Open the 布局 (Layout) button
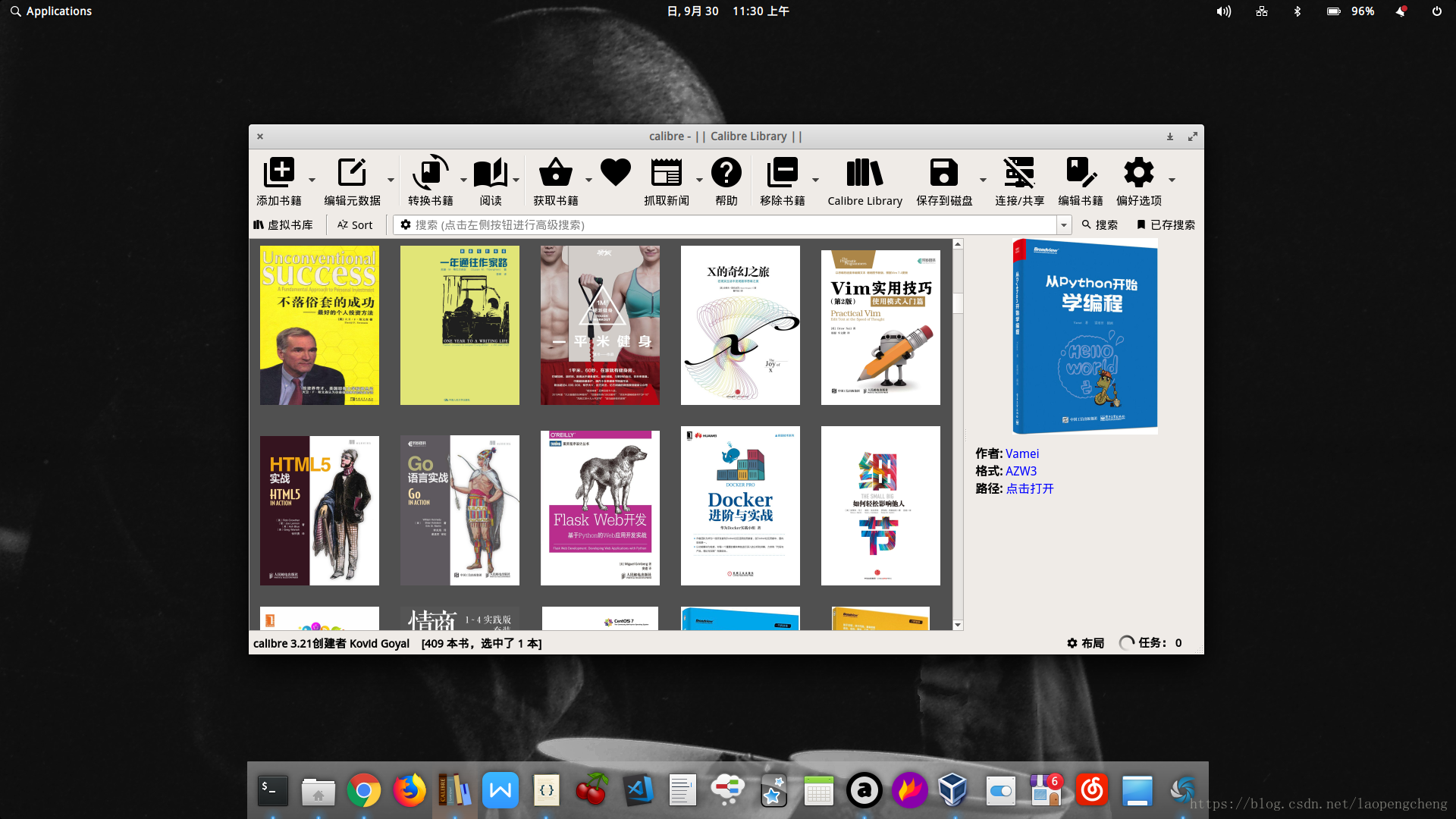The image size is (1456, 819). 1085,643
